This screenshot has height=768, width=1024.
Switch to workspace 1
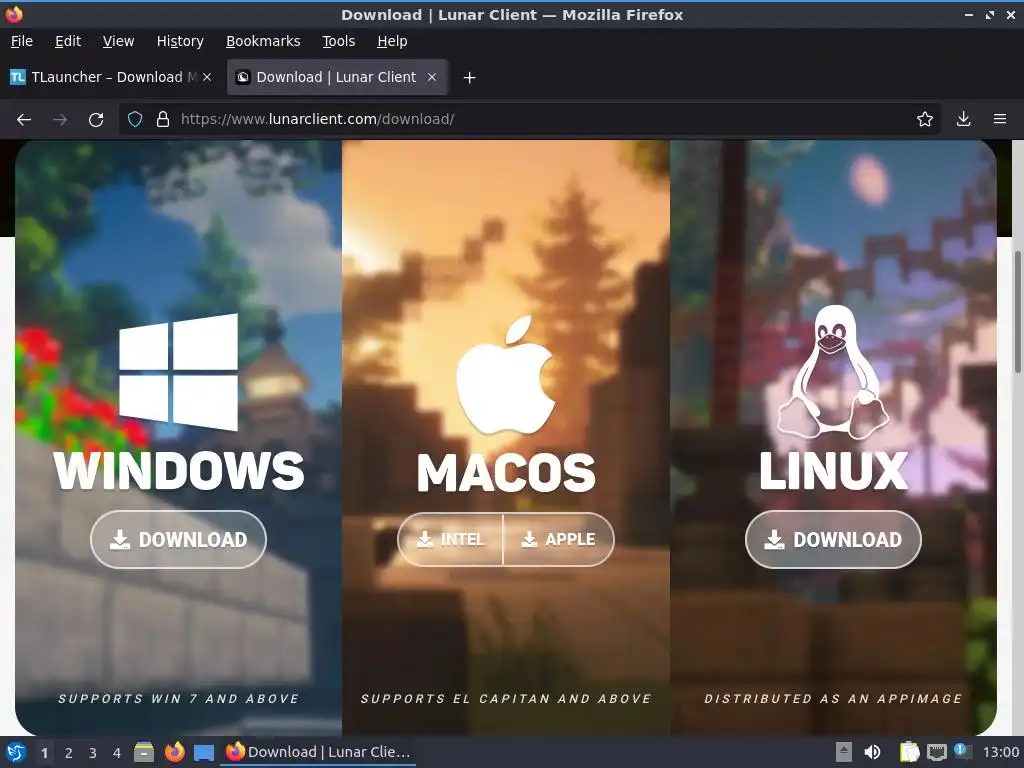[44, 753]
